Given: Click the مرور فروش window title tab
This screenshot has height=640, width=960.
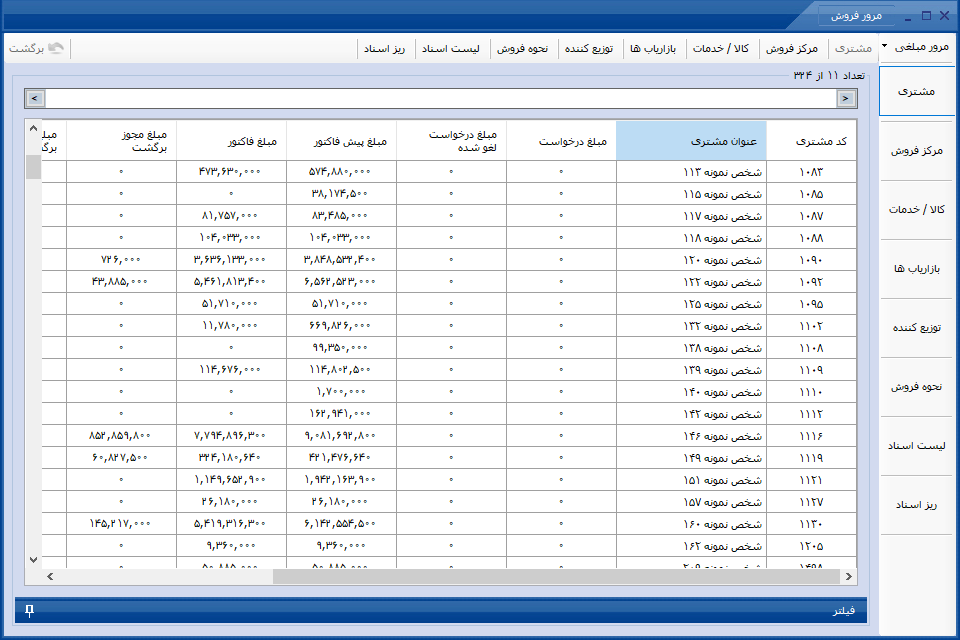Looking at the screenshot, I should pos(856,16).
